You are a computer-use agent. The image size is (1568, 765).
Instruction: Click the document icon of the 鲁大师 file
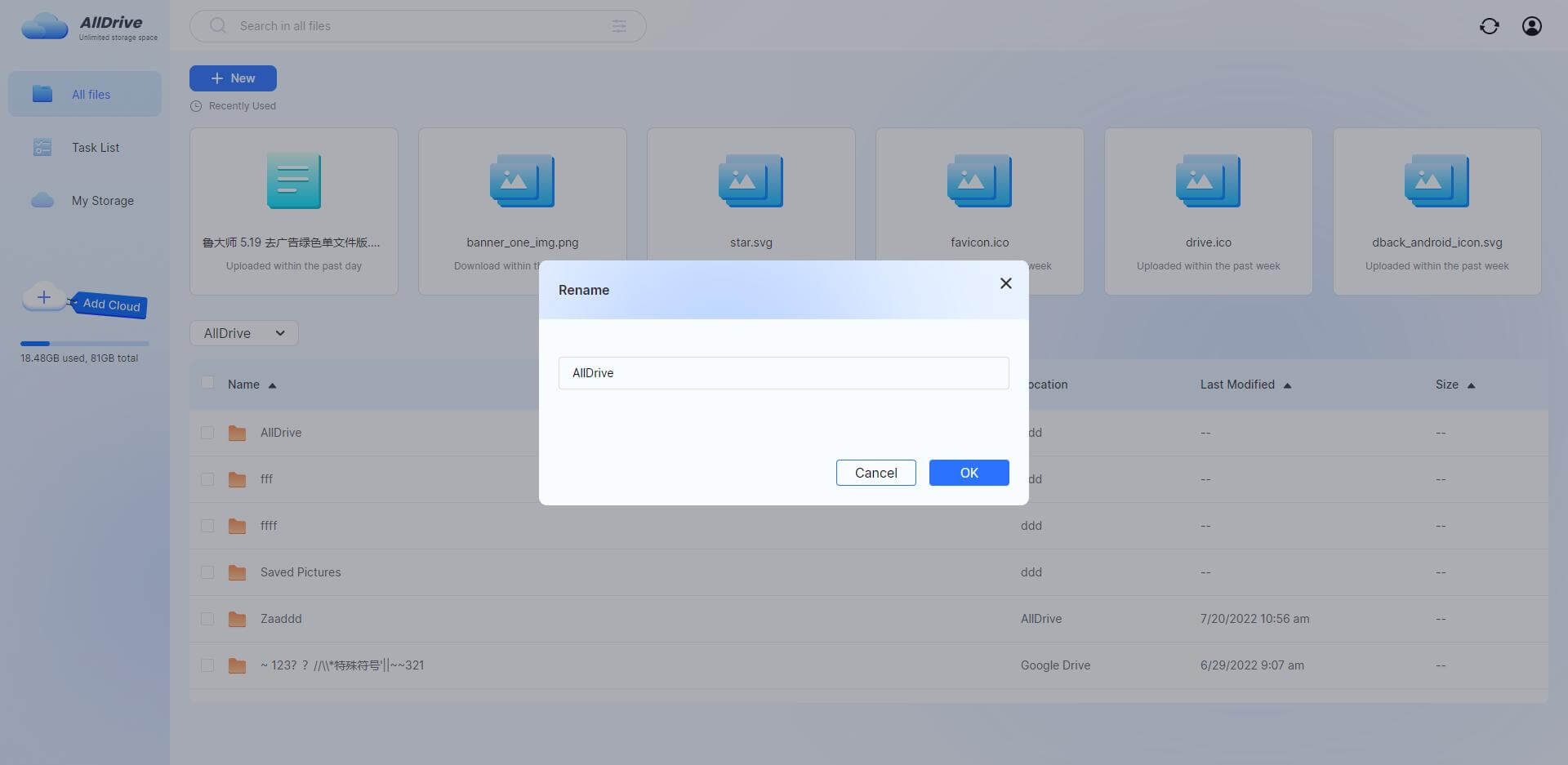coord(294,180)
